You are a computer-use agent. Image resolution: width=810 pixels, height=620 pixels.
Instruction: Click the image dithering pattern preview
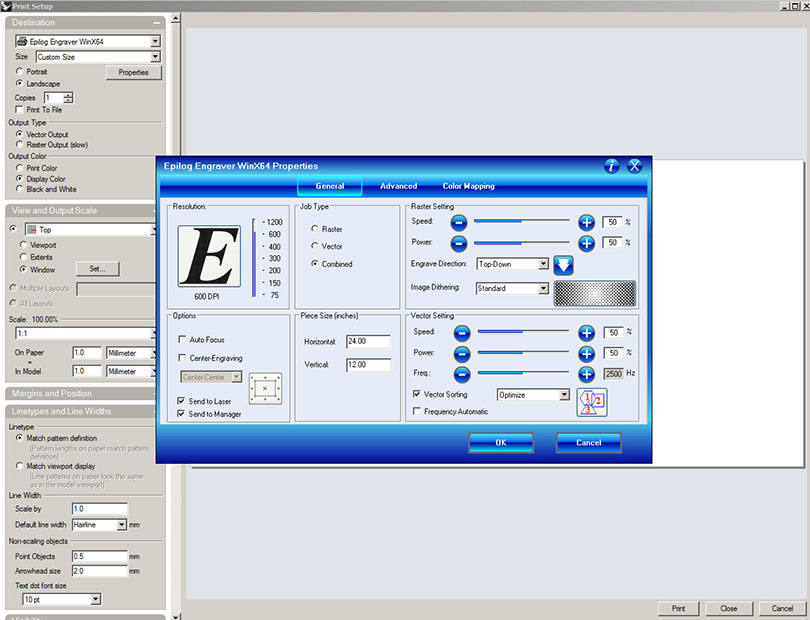tap(595, 293)
